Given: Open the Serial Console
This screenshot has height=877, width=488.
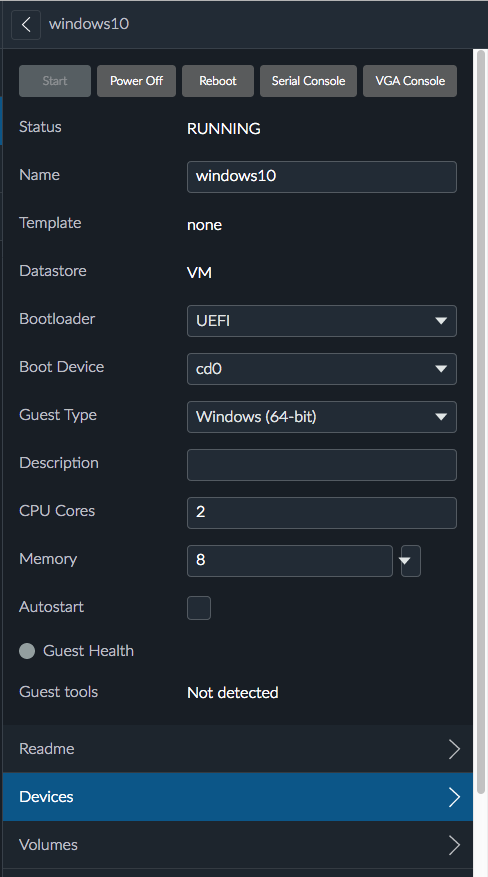Looking at the screenshot, I should 308,81.
